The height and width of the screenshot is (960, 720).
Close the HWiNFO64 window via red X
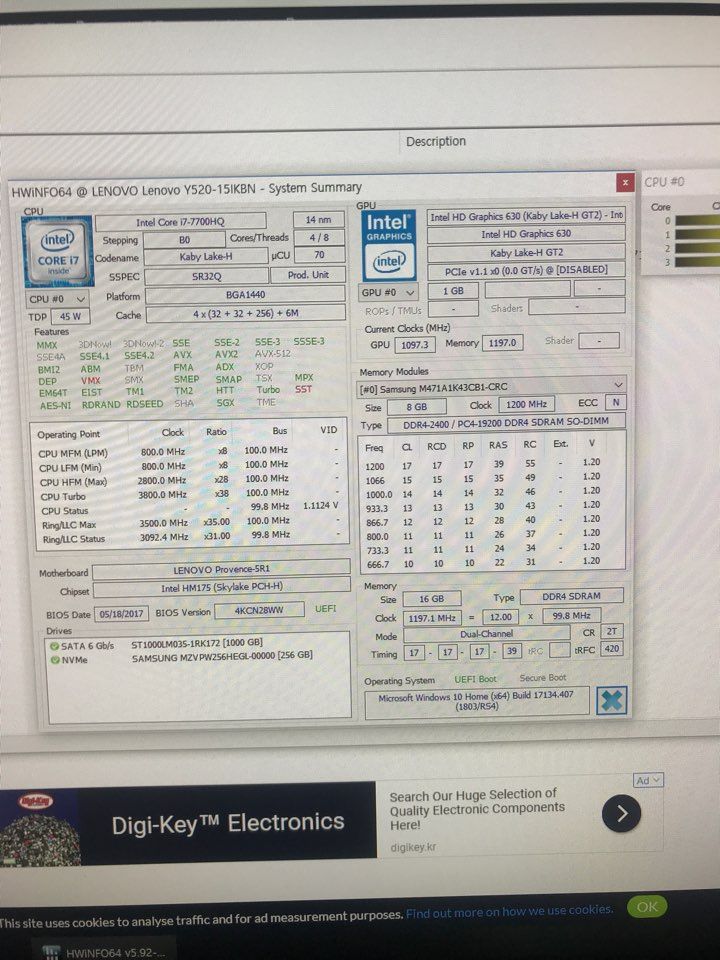pyautogui.click(x=625, y=182)
